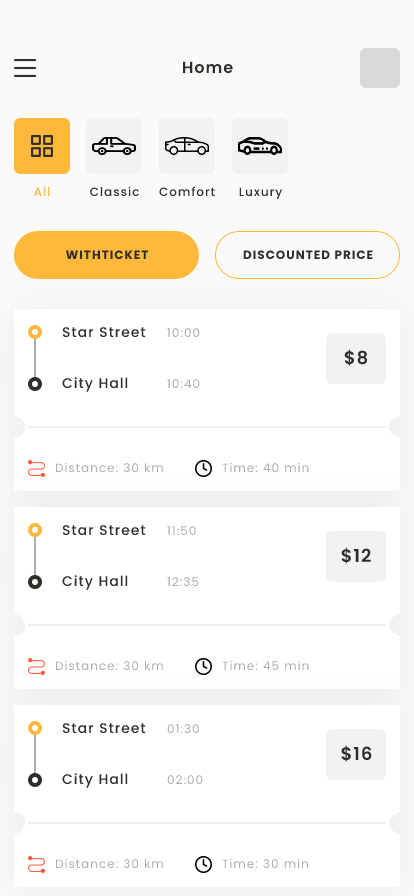
Task: Open the profile avatar placeholder
Action: coord(380,68)
